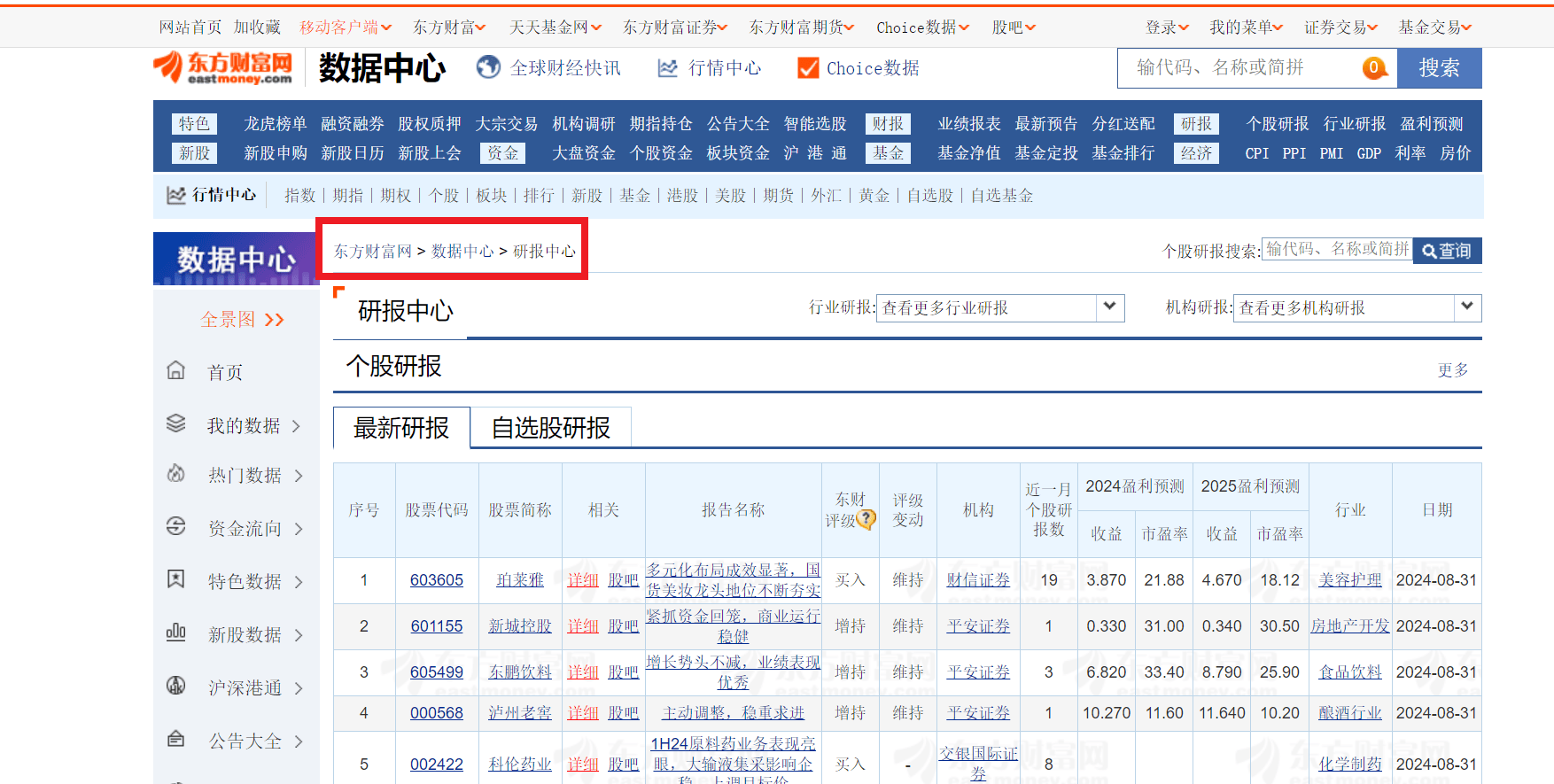Open market center chart icon
Viewport: 1554px width, 784px height.
point(667,68)
